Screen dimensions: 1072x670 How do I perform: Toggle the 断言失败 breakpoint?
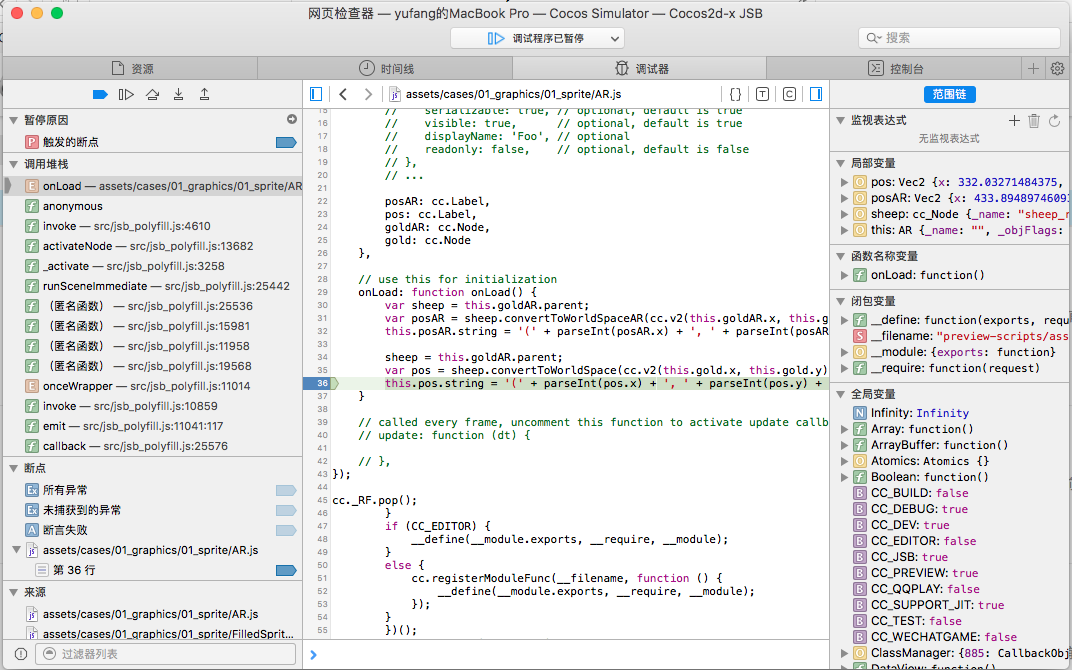[x=286, y=530]
